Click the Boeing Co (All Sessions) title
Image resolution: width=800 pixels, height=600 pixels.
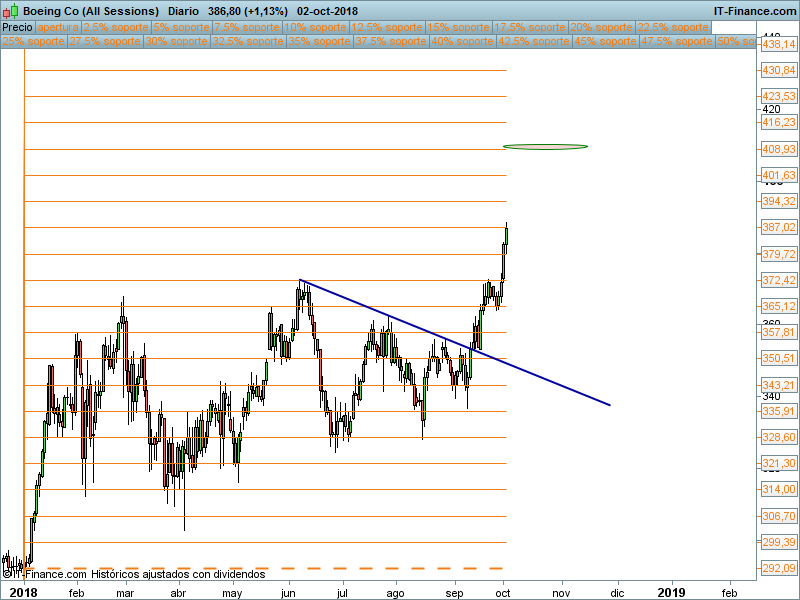point(91,11)
